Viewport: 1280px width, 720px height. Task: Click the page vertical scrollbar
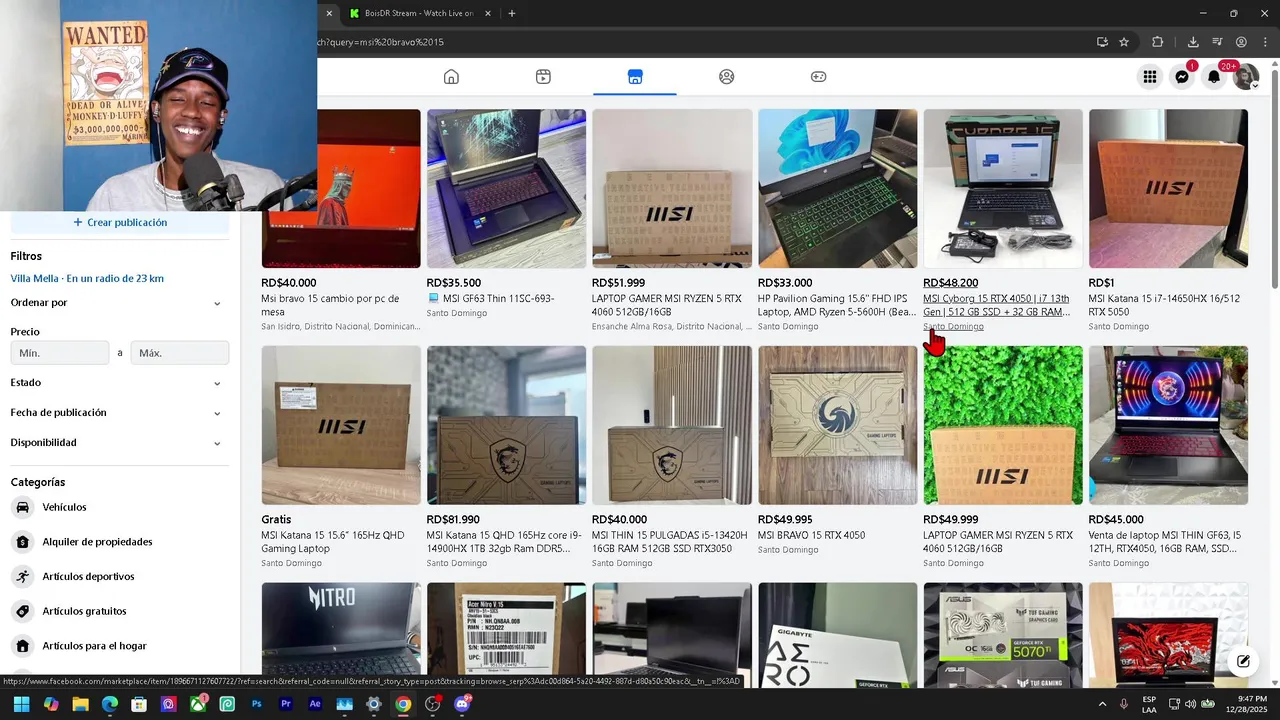1274,180
